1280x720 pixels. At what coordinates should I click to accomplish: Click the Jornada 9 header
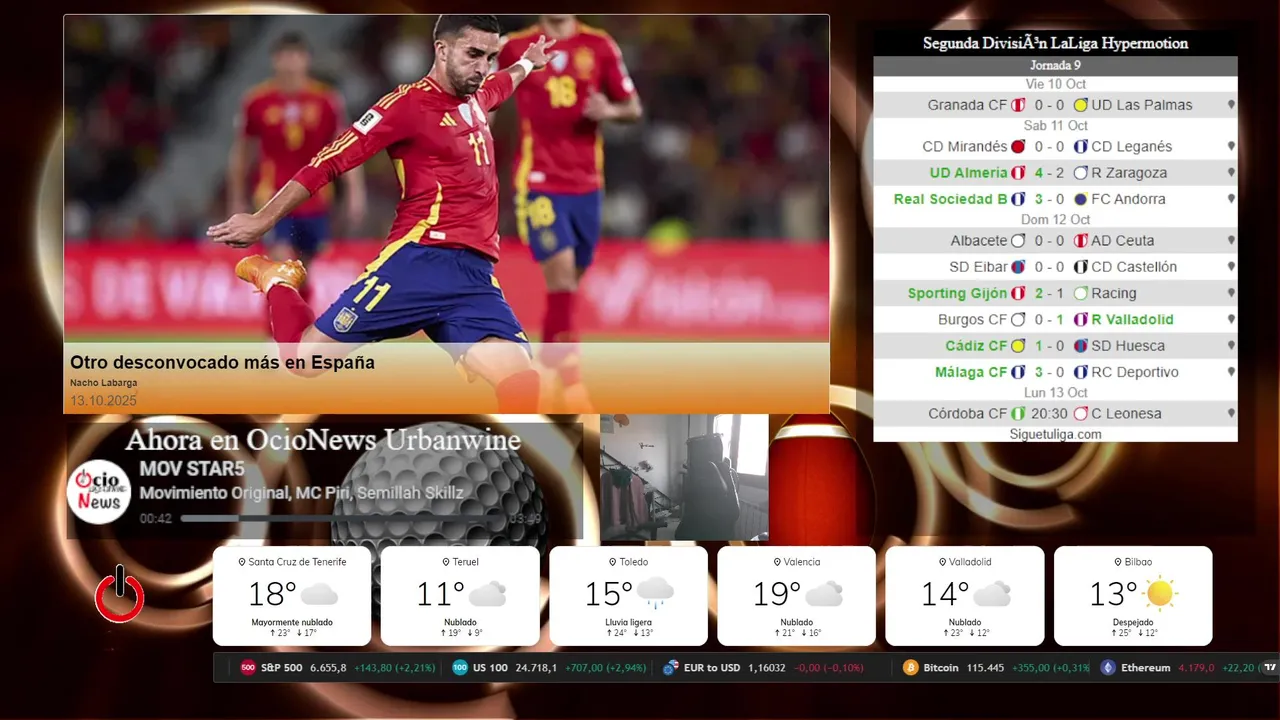point(1055,65)
